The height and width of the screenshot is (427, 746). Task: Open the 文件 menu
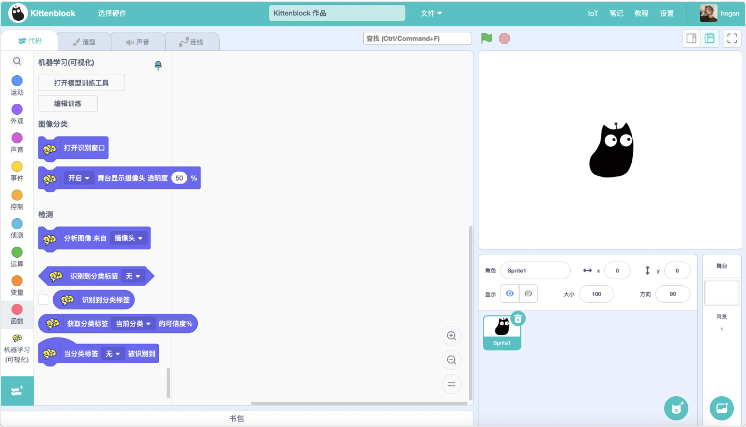[x=431, y=13]
